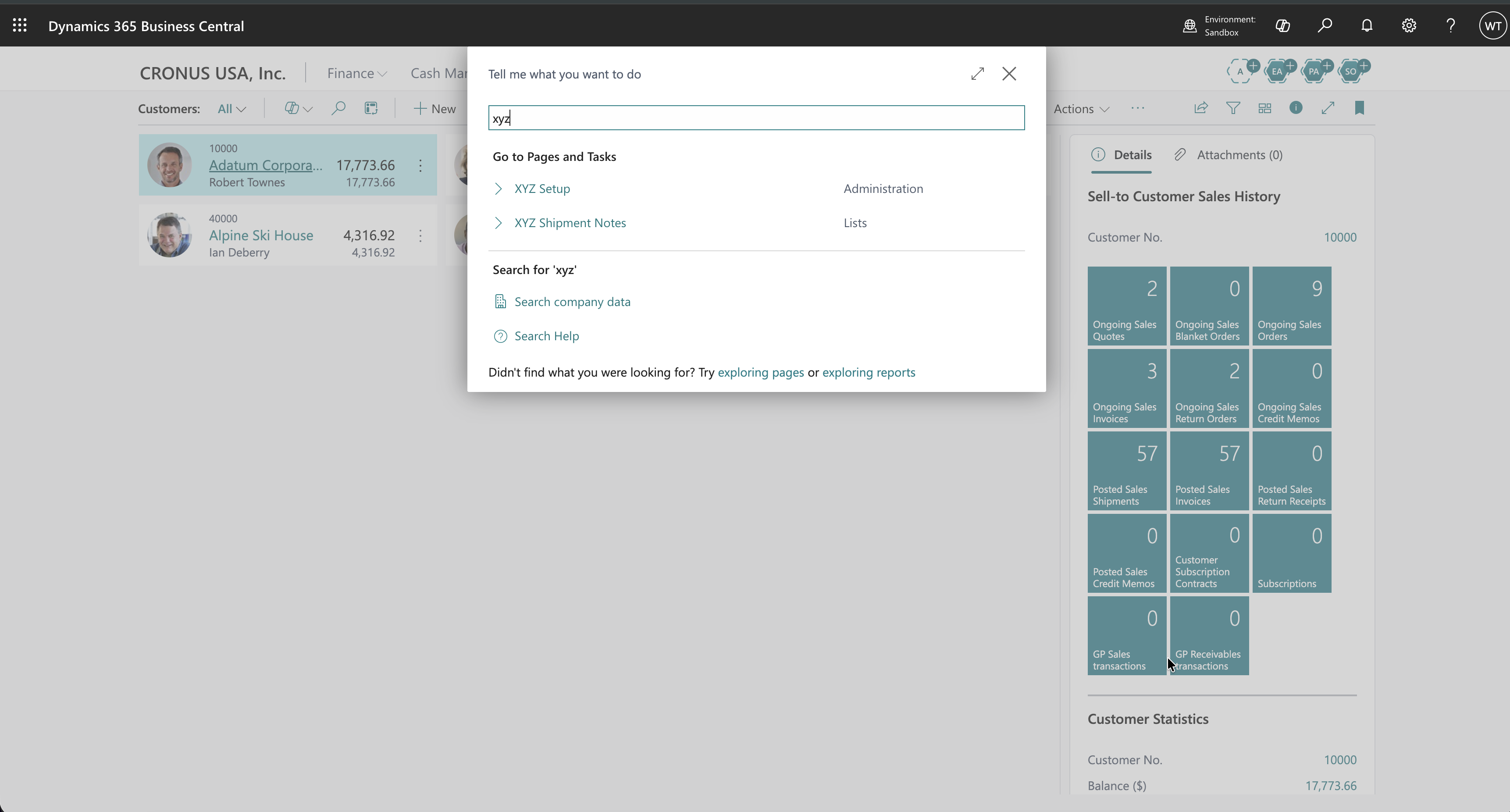Click Ian Deberry customer photo
Viewport: 1510px width, 812px height.
pyautogui.click(x=169, y=235)
